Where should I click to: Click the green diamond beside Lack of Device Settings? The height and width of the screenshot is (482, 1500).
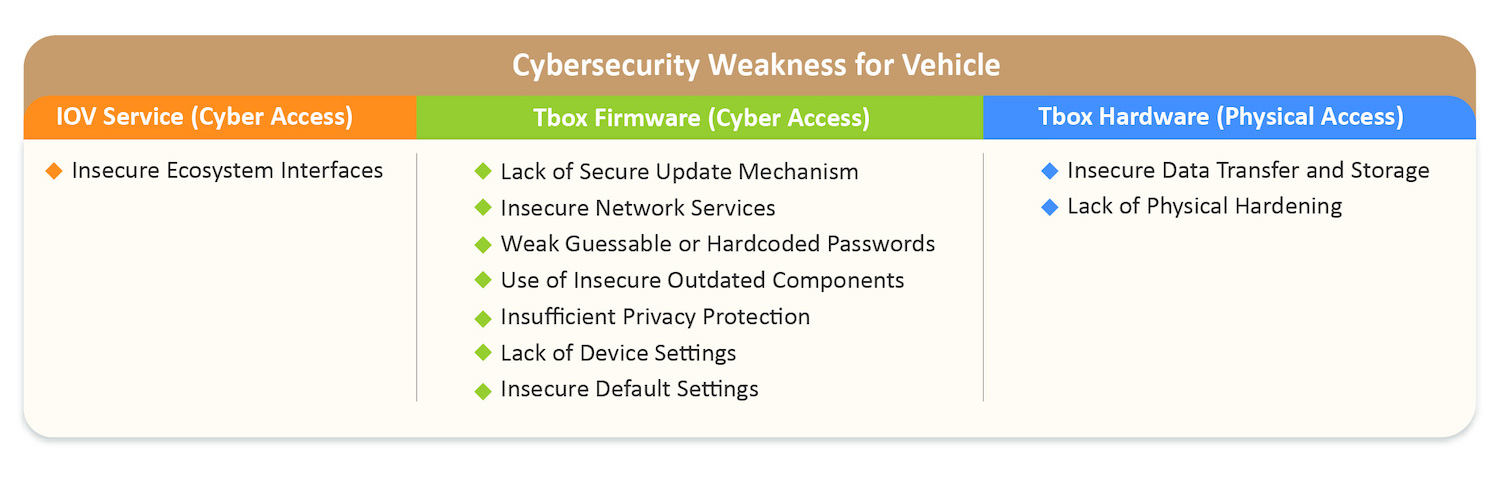tap(484, 353)
